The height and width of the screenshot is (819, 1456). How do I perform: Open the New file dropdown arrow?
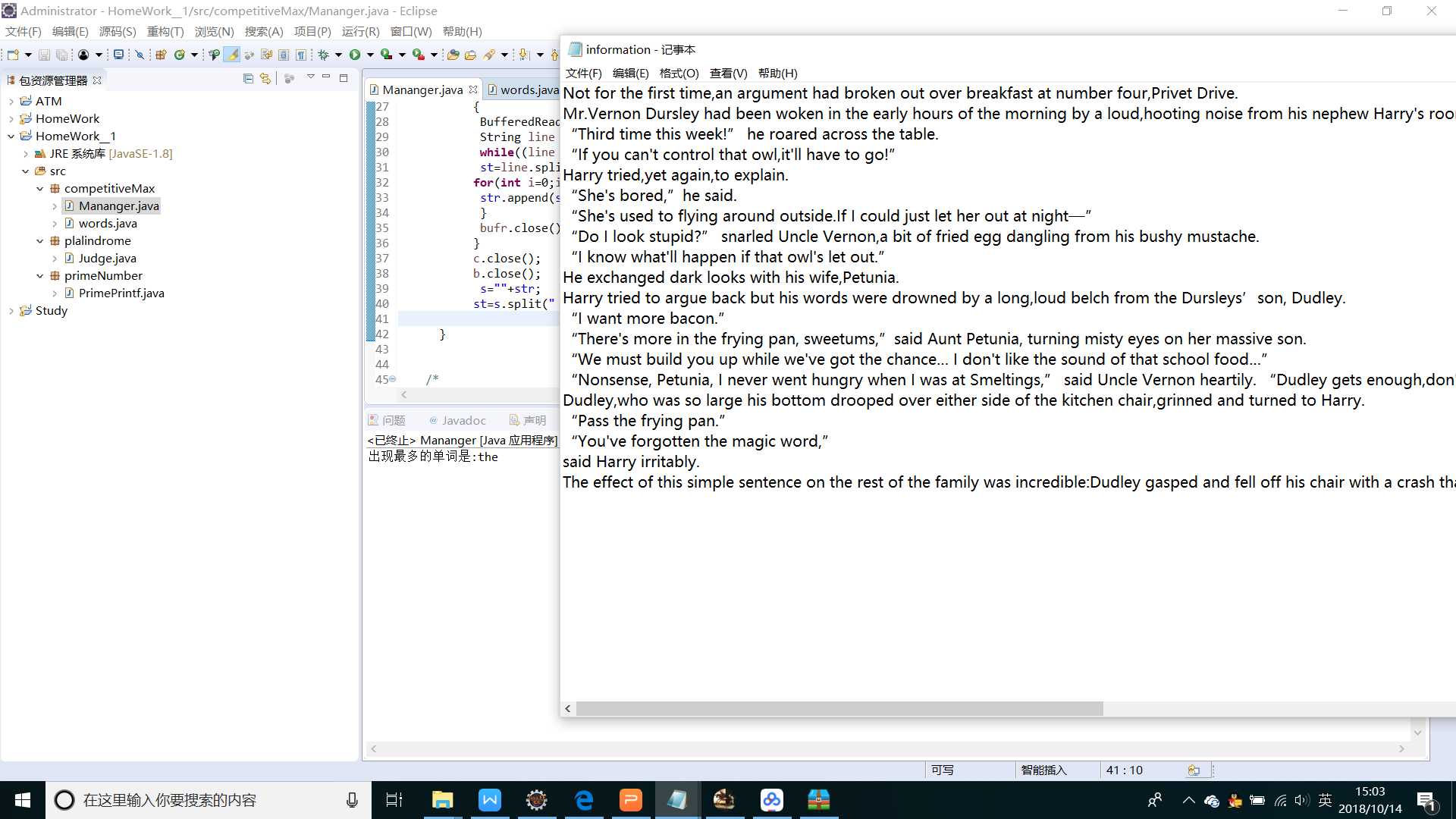tap(28, 55)
